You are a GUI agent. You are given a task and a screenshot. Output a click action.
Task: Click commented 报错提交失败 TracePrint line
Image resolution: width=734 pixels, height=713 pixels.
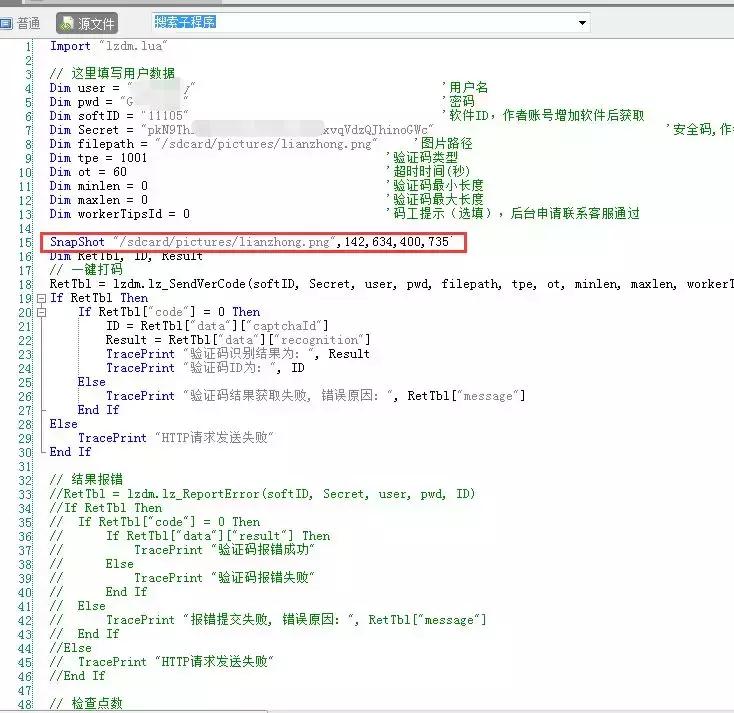(x=296, y=620)
